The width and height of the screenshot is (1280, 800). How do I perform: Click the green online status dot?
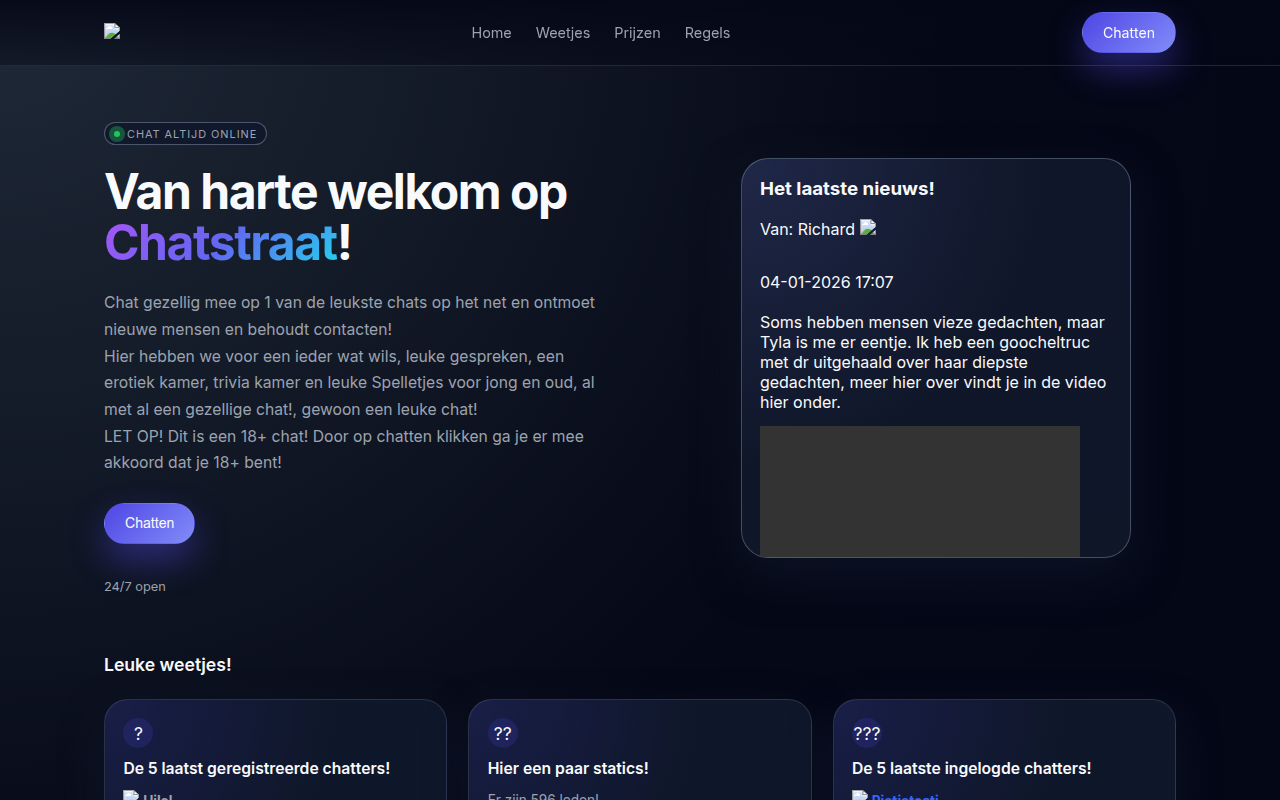(117, 134)
